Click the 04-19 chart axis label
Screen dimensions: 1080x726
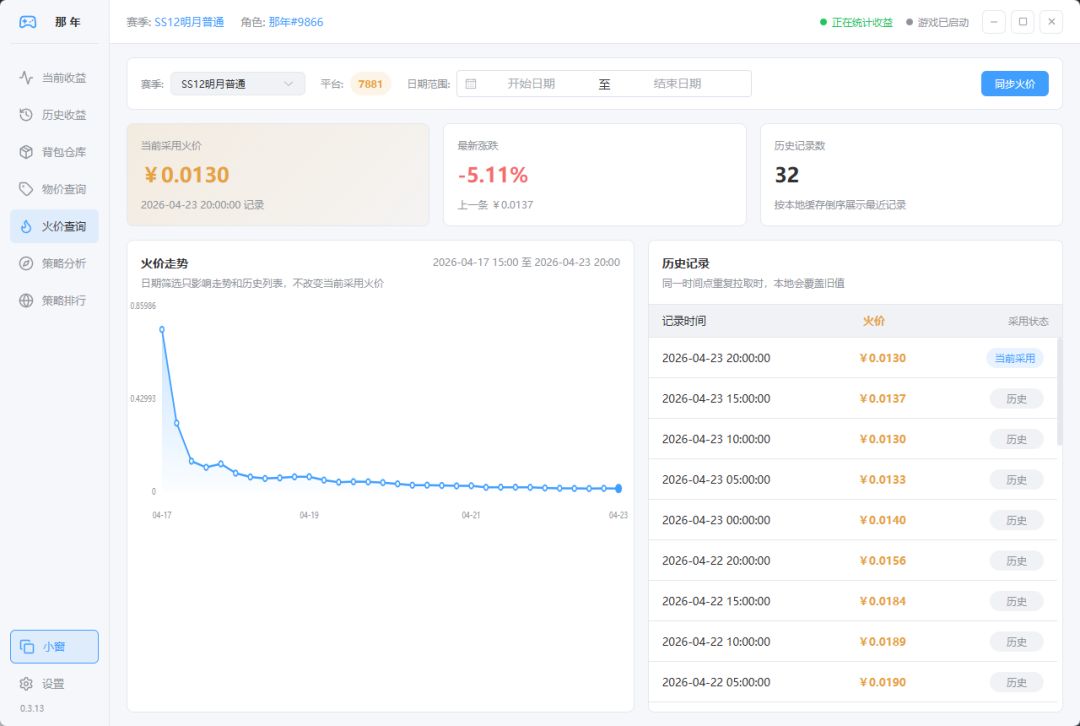[x=309, y=515]
